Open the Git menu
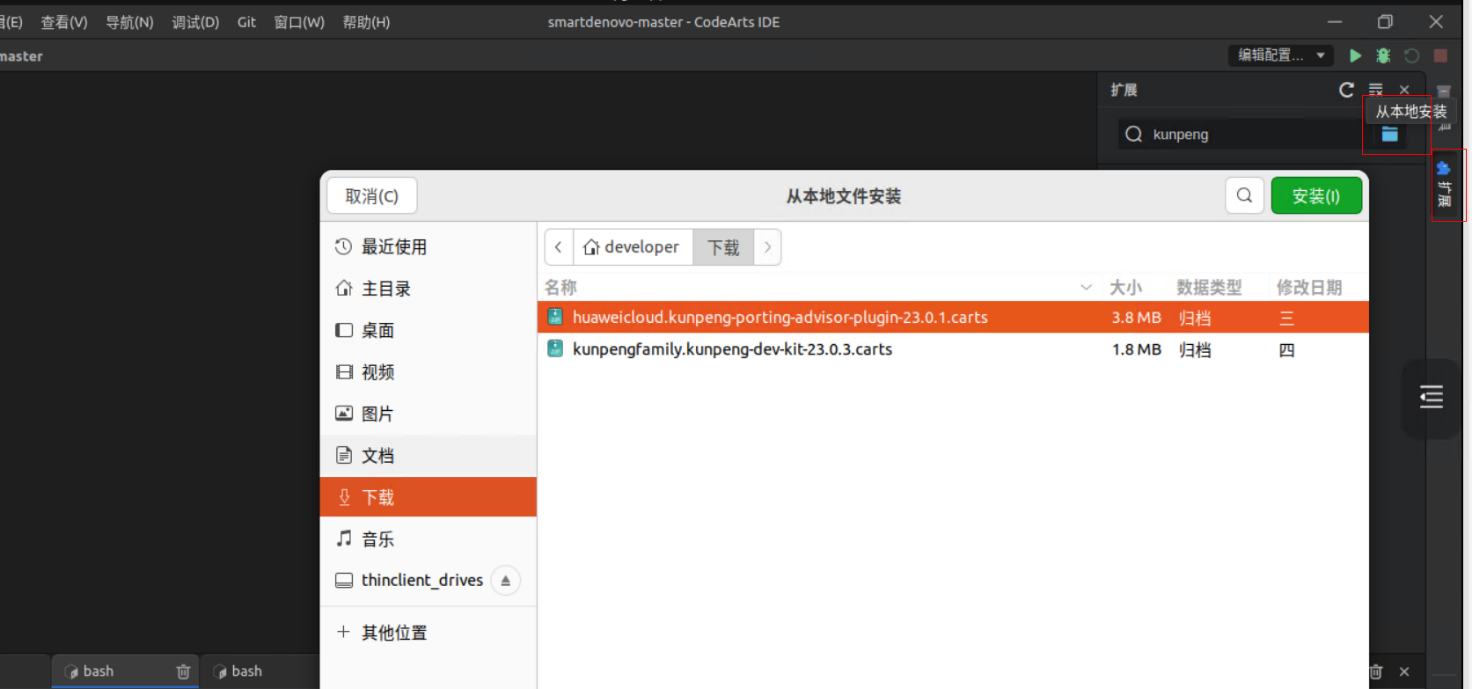The height and width of the screenshot is (689, 1472). 247,22
